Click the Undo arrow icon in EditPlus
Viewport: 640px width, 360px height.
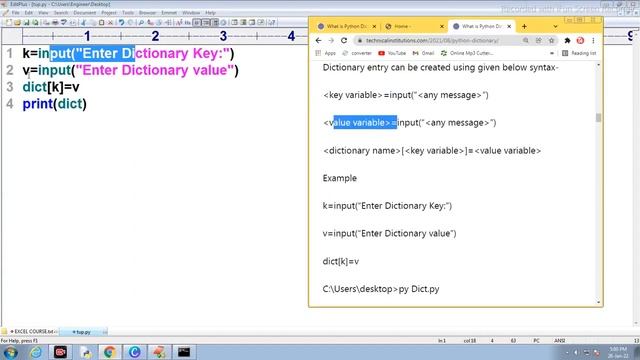coord(121,22)
